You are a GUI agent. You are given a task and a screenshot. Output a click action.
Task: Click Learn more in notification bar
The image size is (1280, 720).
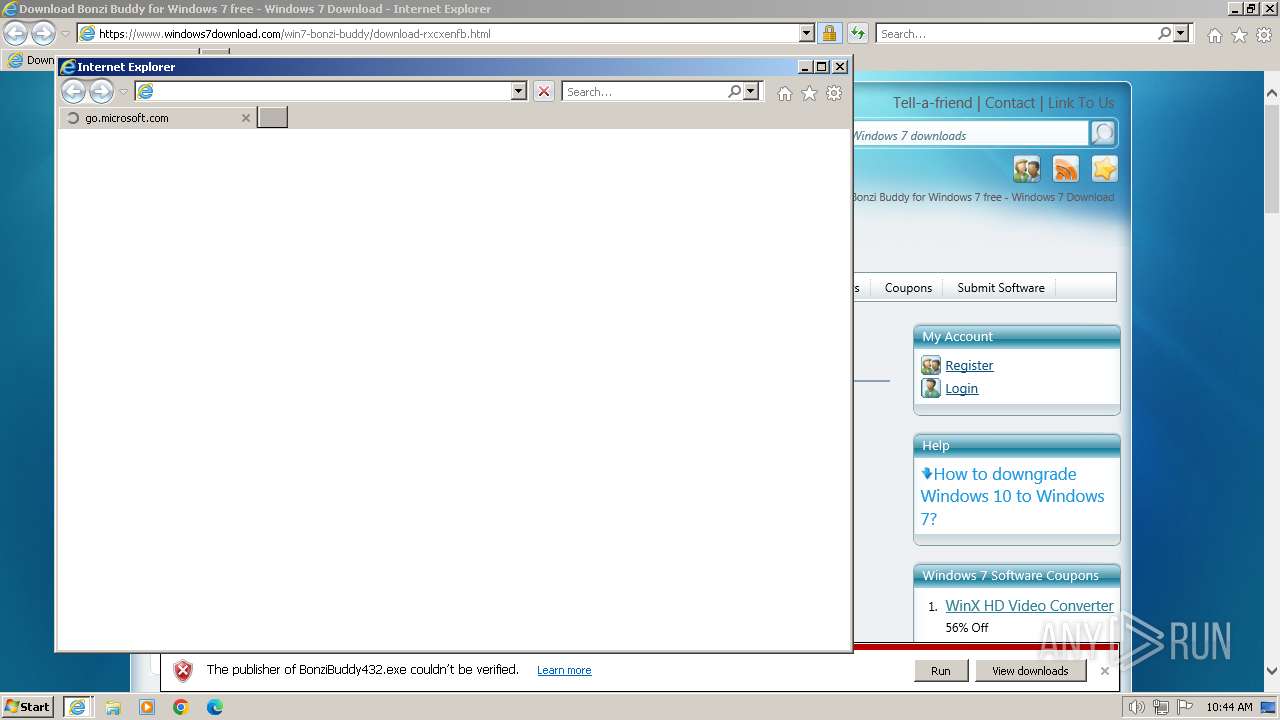click(x=564, y=670)
